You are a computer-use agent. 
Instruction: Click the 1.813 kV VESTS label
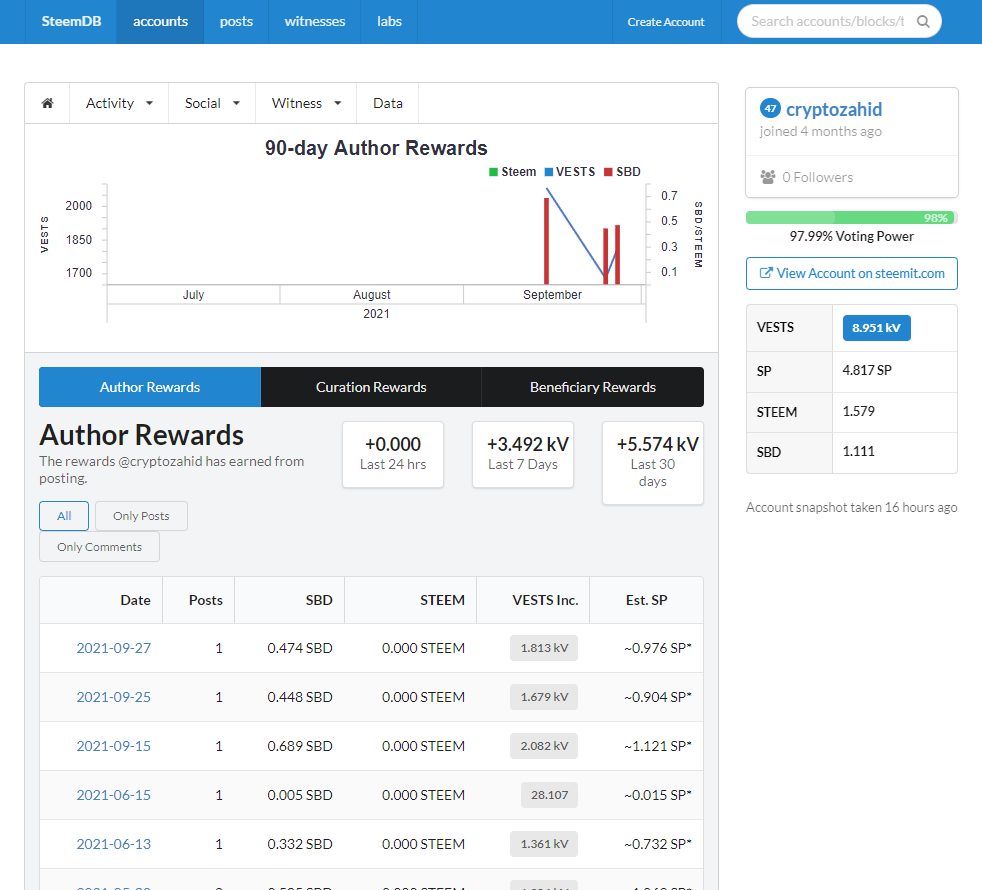tap(544, 648)
